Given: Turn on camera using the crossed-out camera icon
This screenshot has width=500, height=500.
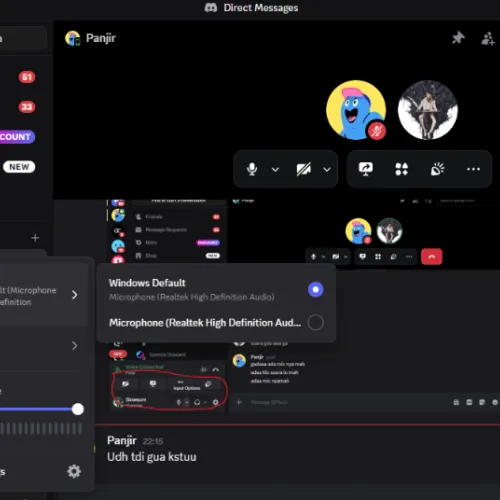Looking at the screenshot, I should 304,169.
